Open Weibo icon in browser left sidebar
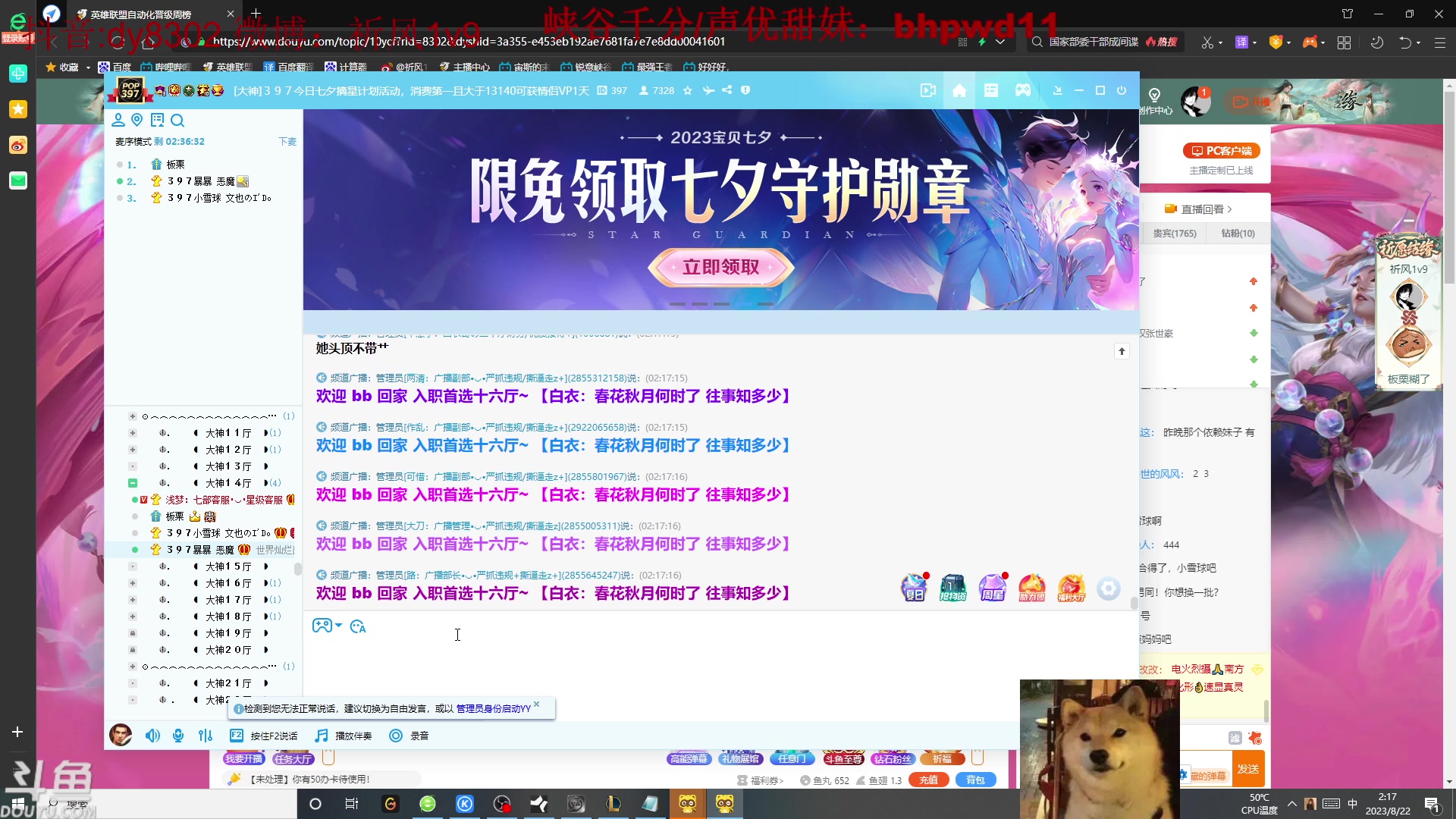The height and width of the screenshot is (819, 1456). tap(18, 145)
